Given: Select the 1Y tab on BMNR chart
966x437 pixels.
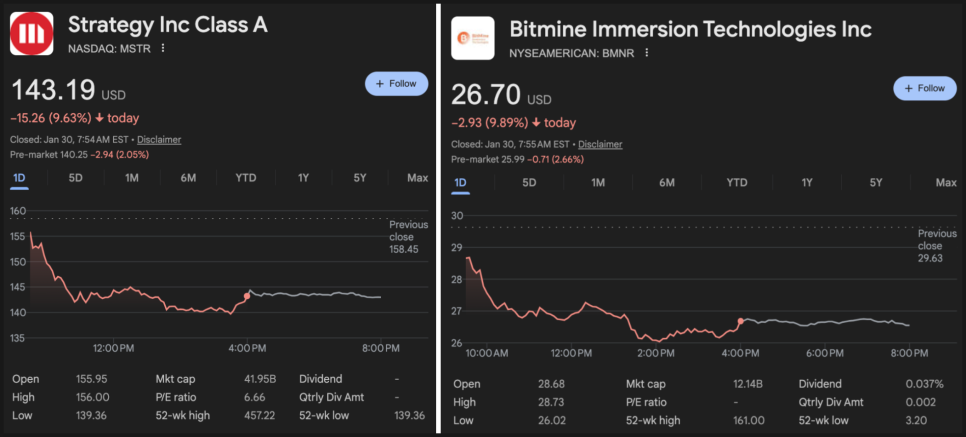Looking at the screenshot, I should [x=806, y=183].
